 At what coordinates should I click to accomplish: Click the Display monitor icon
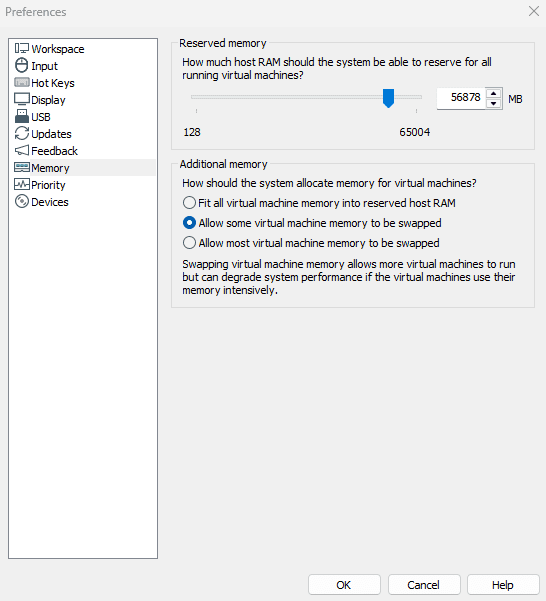(x=22, y=99)
